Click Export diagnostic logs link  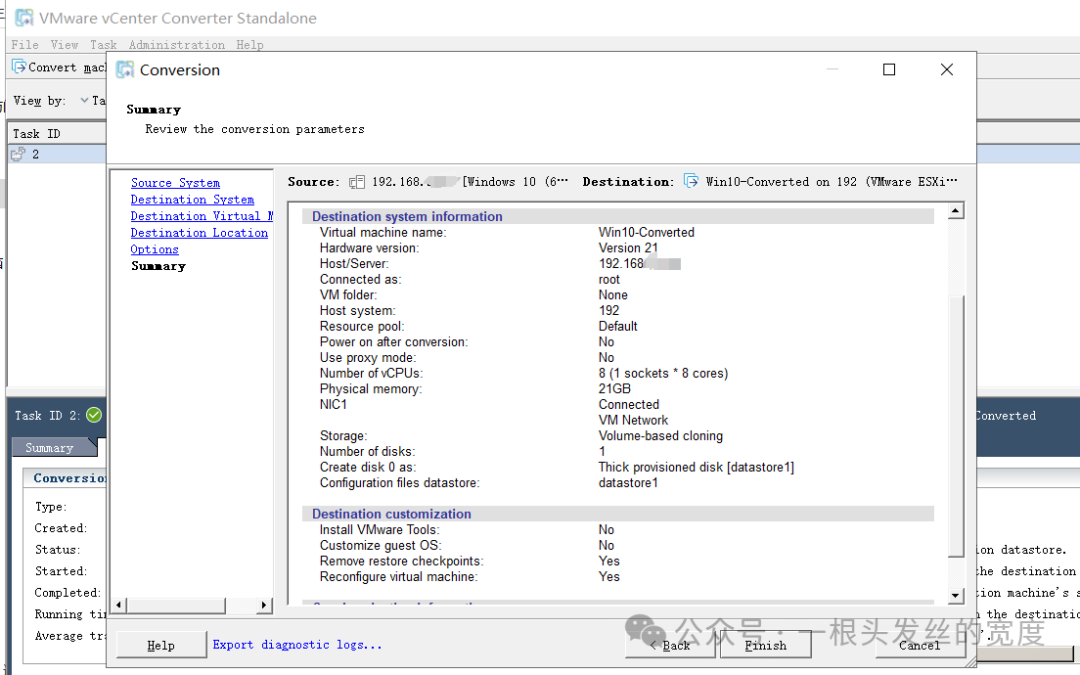click(297, 645)
